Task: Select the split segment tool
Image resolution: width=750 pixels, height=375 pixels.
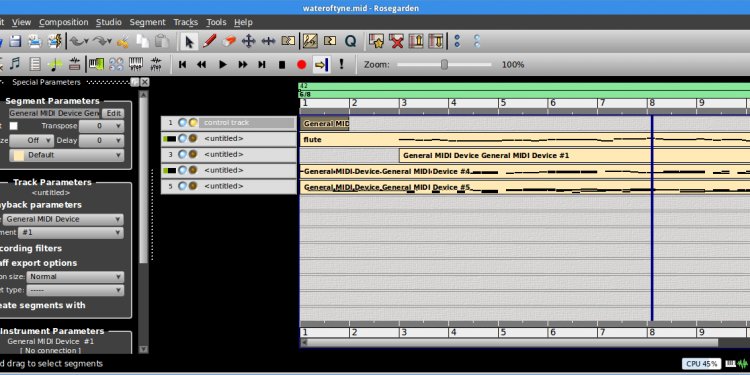Action: [x=288, y=42]
